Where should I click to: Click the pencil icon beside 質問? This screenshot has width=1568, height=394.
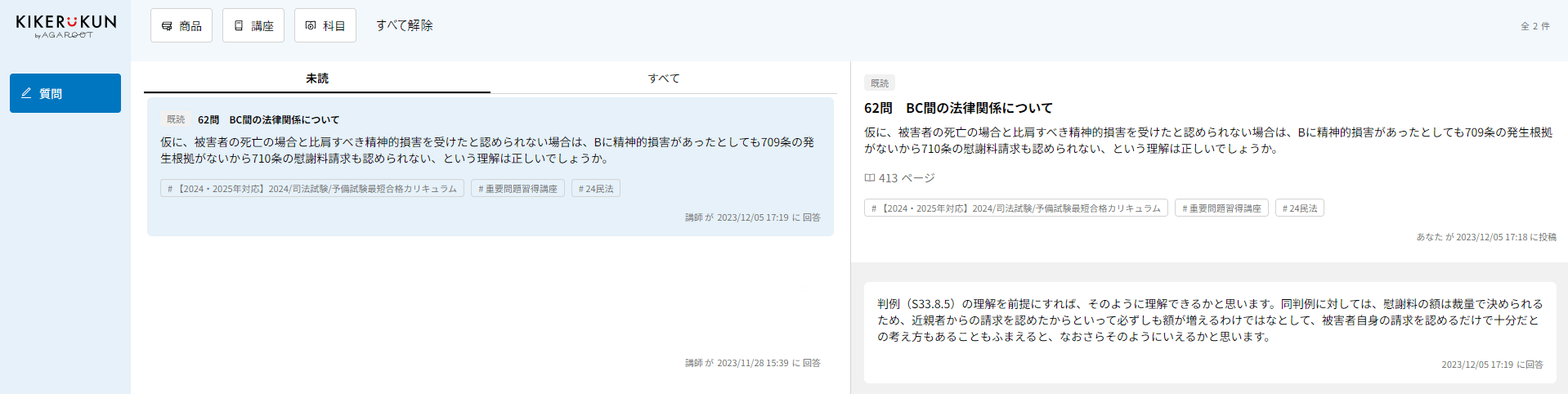tap(26, 93)
